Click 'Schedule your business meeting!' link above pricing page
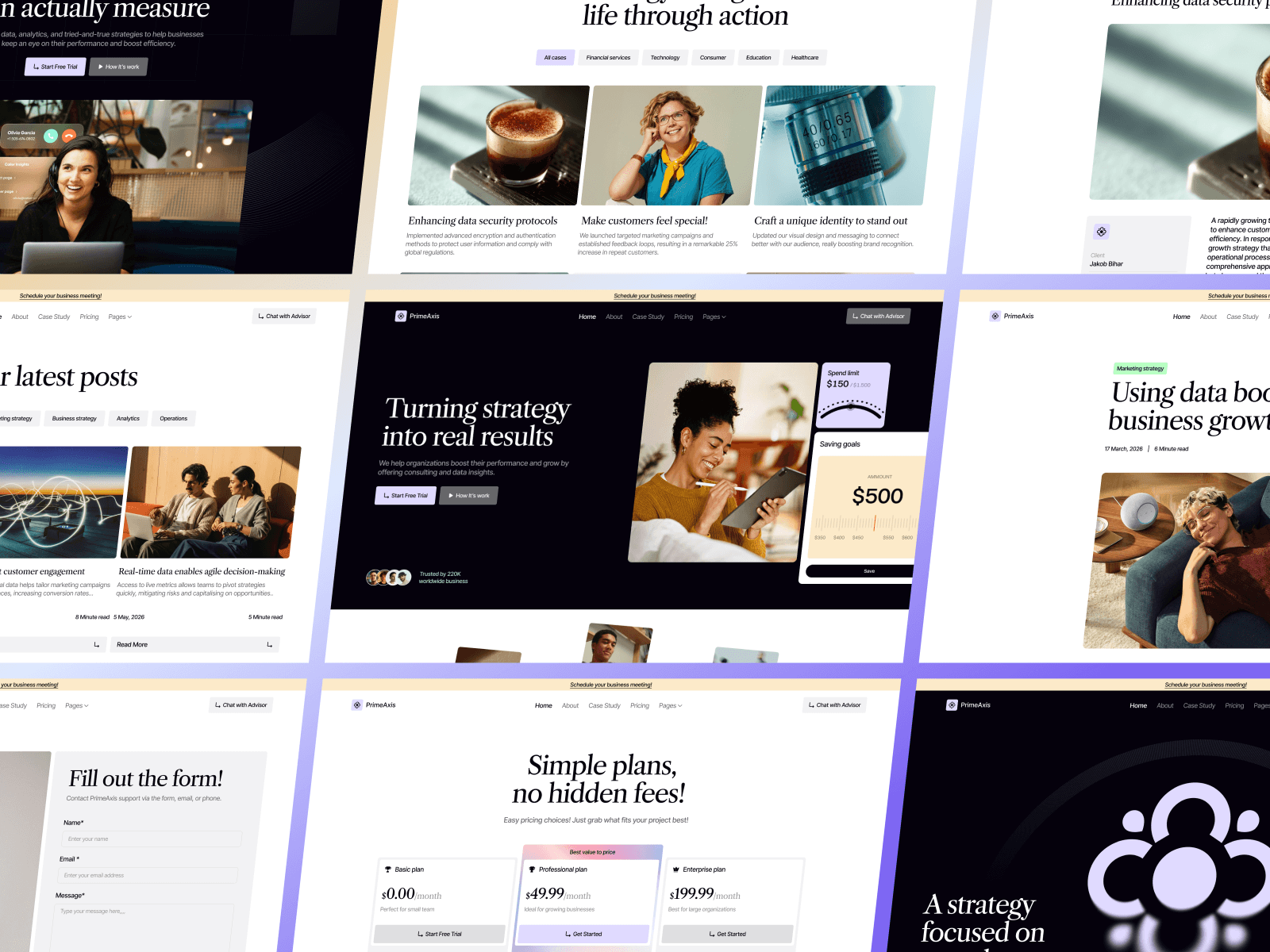Screen dimensions: 1270x952 [x=611, y=685]
